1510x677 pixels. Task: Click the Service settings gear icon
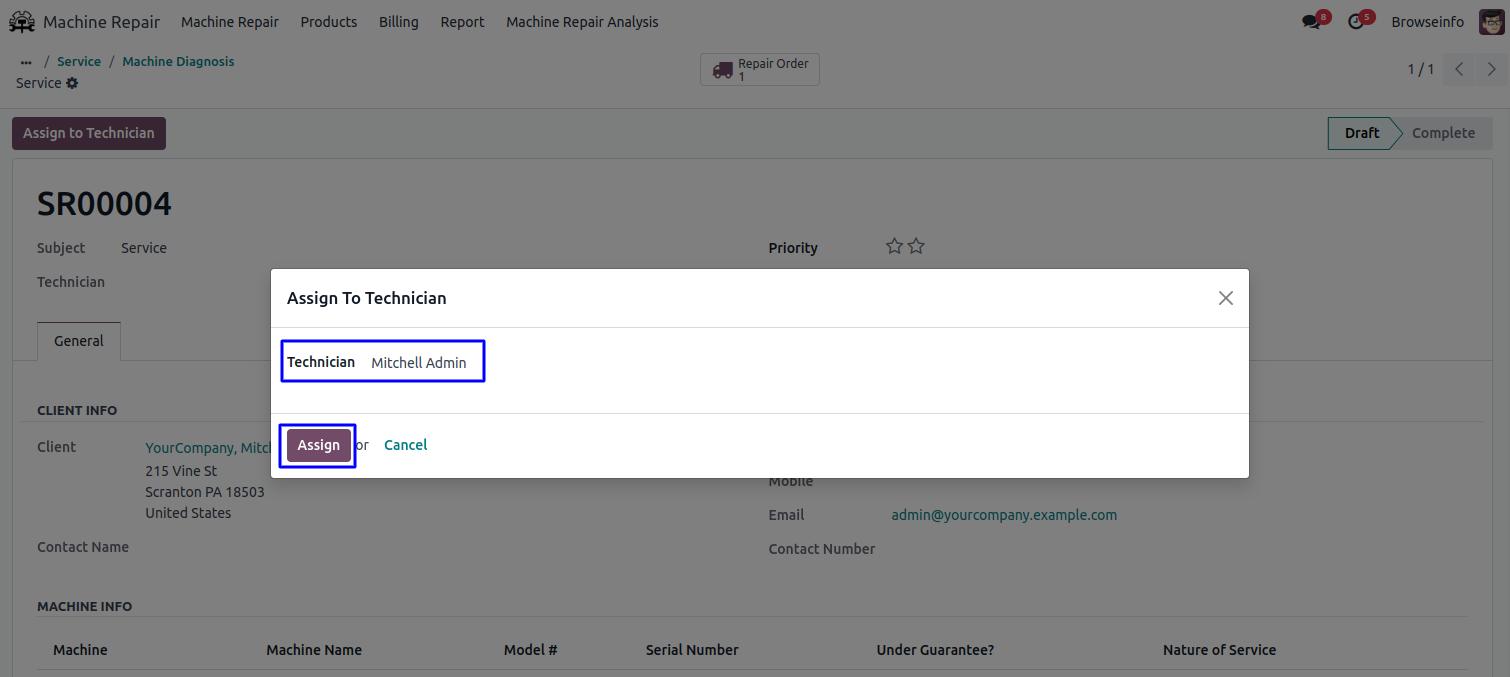(x=72, y=83)
